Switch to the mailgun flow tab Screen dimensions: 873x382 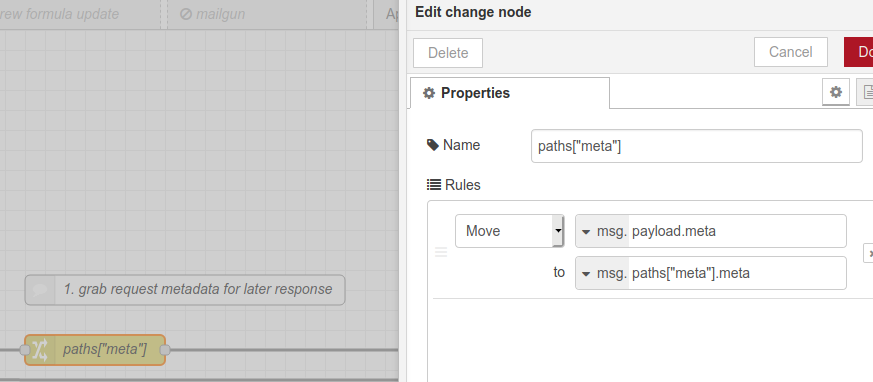tap(267, 14)
